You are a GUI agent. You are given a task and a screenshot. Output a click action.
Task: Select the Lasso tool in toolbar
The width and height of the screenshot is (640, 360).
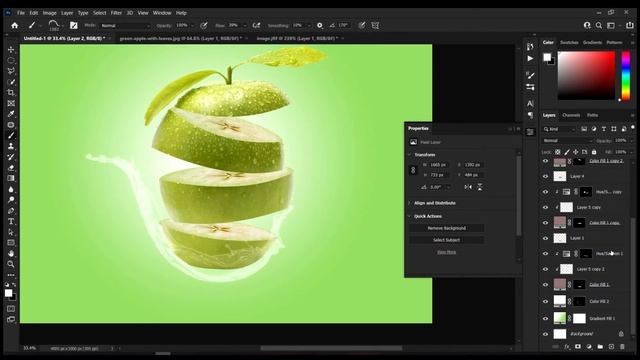[x=11, y=71]
